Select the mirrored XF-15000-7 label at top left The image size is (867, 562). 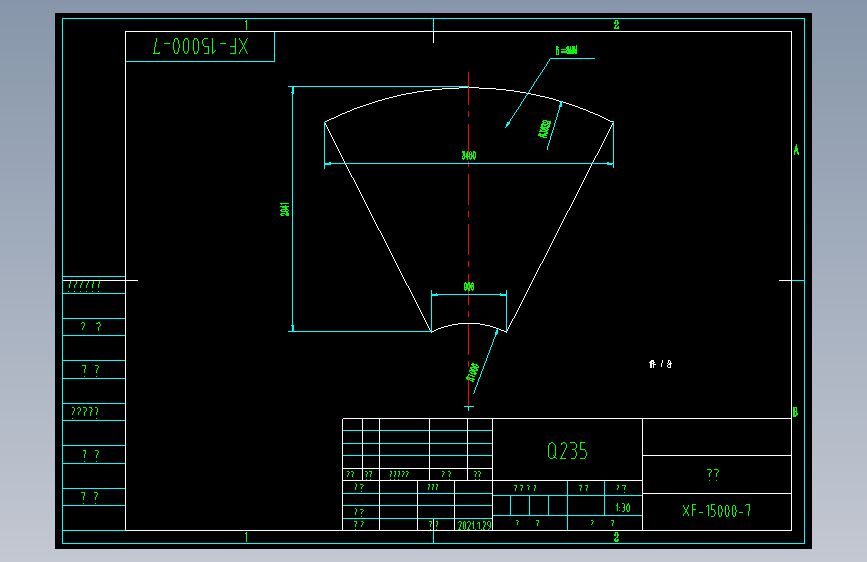(x=200, y=46)
